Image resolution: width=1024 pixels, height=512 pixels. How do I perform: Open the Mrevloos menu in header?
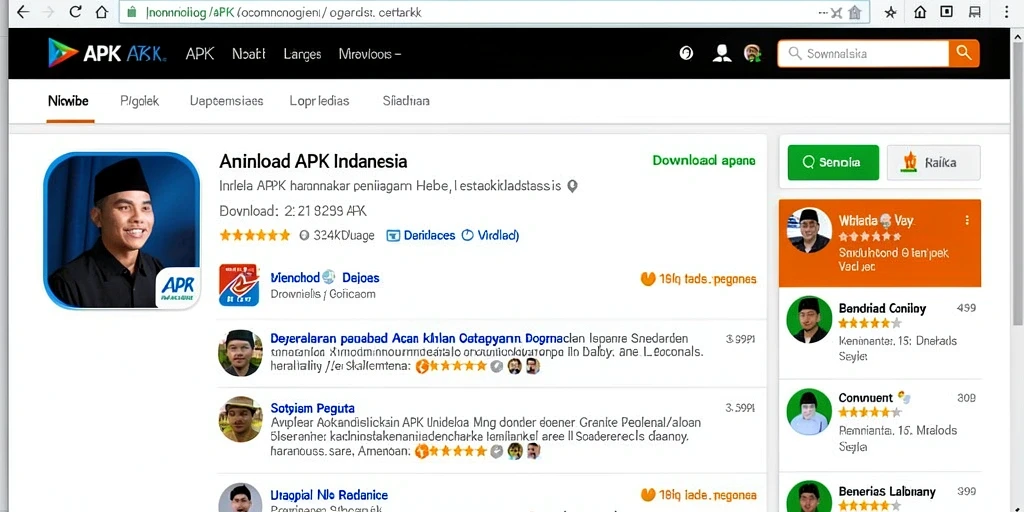pyautogui.click(x=370, y=54)
